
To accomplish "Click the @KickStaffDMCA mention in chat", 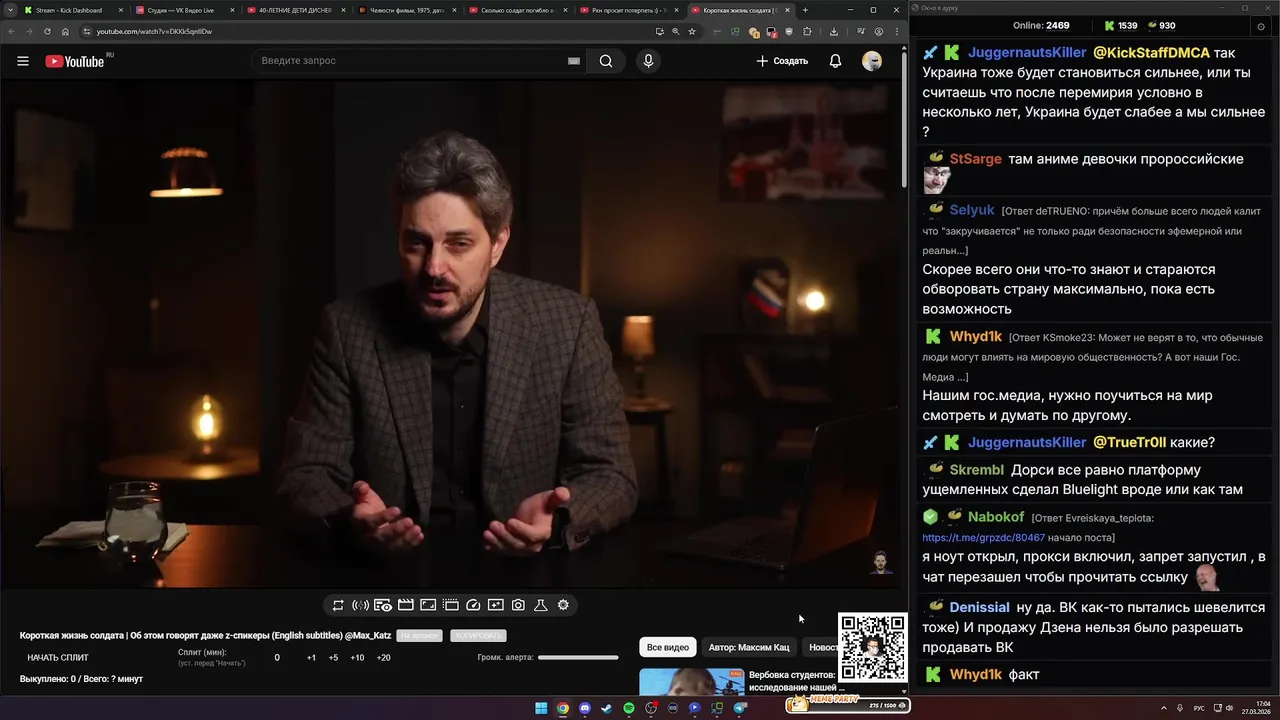I will point(1151,52).
